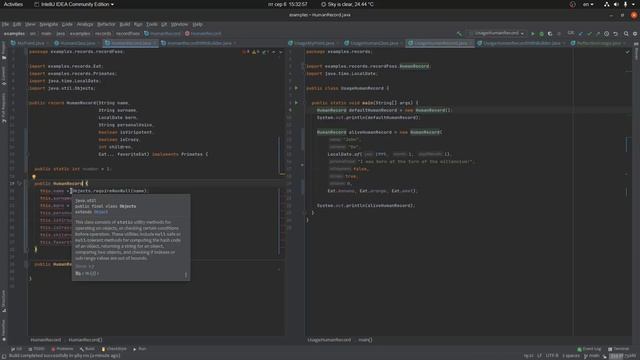The image size is (640, 360).
Task: Open the File menu
Action: click(5, 24)
